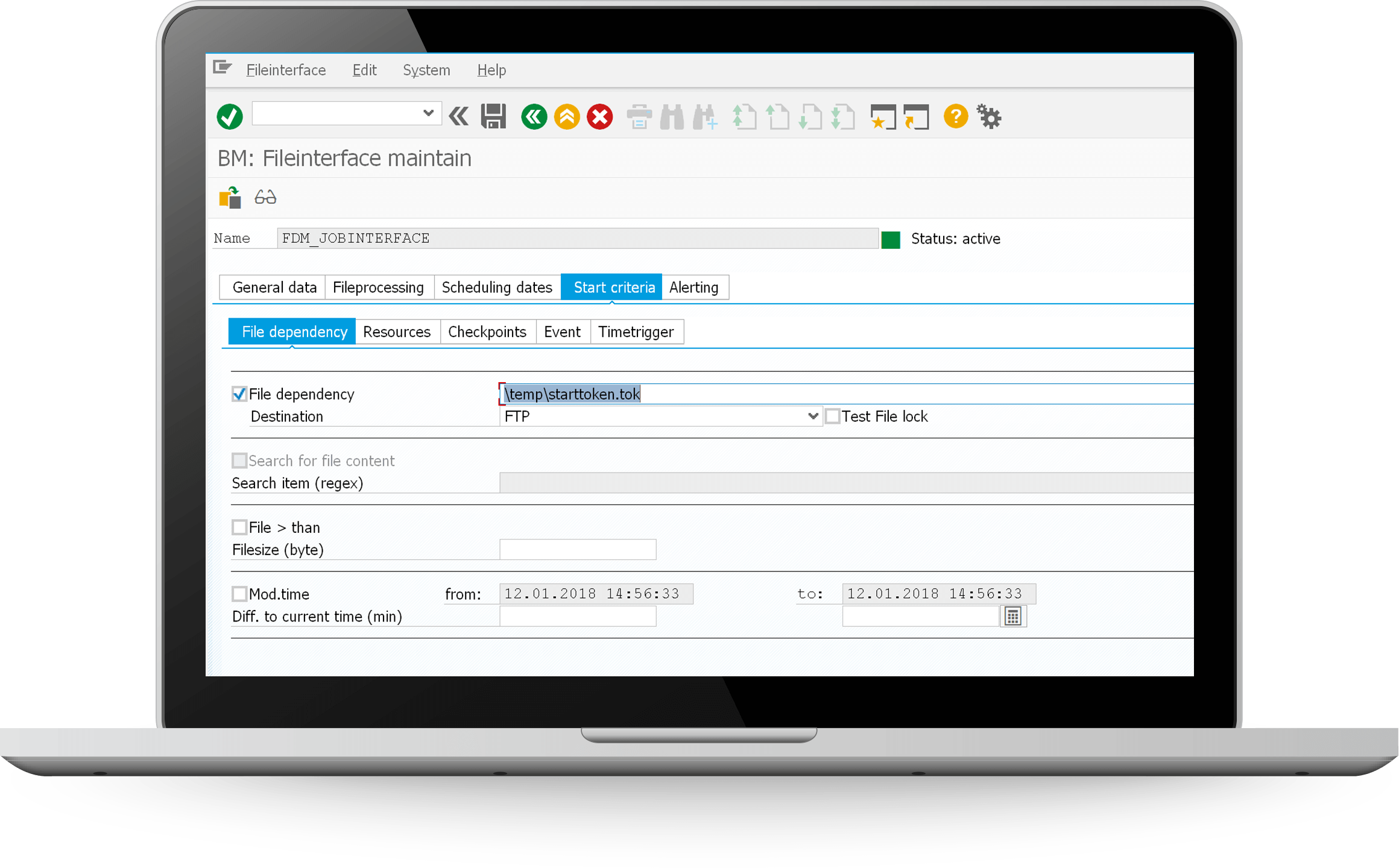This screenshot has width=1399, height=868.
Task: Click the file dependency path input field
Action: [840, 393]
